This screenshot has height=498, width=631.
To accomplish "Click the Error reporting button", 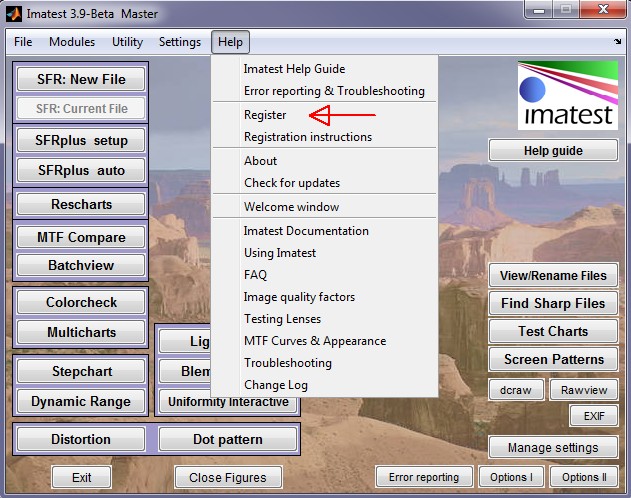I will tap(424, 477).
